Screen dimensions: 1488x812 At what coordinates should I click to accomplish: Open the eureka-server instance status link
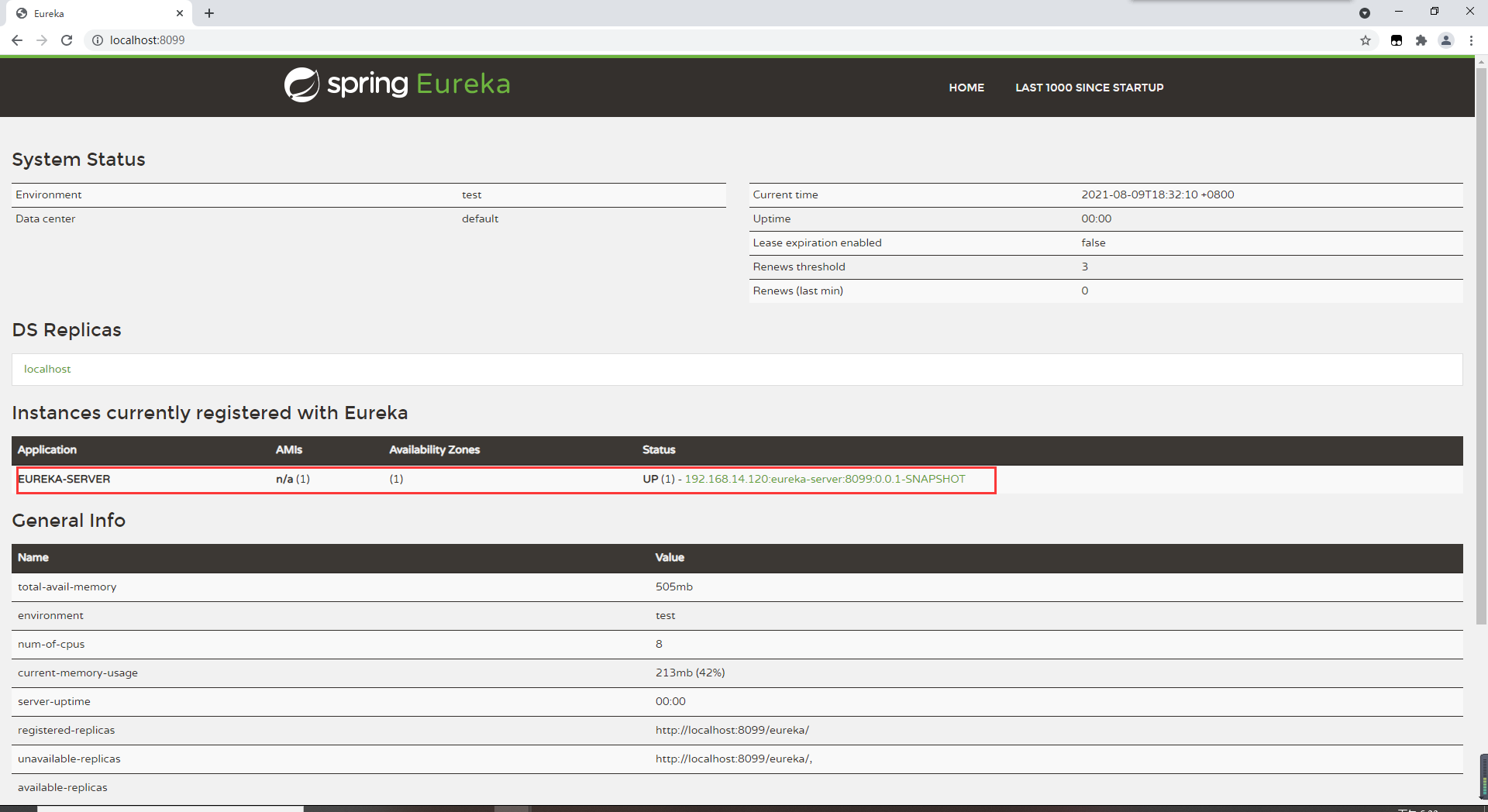pyautogui.click(x=825, y=479)
